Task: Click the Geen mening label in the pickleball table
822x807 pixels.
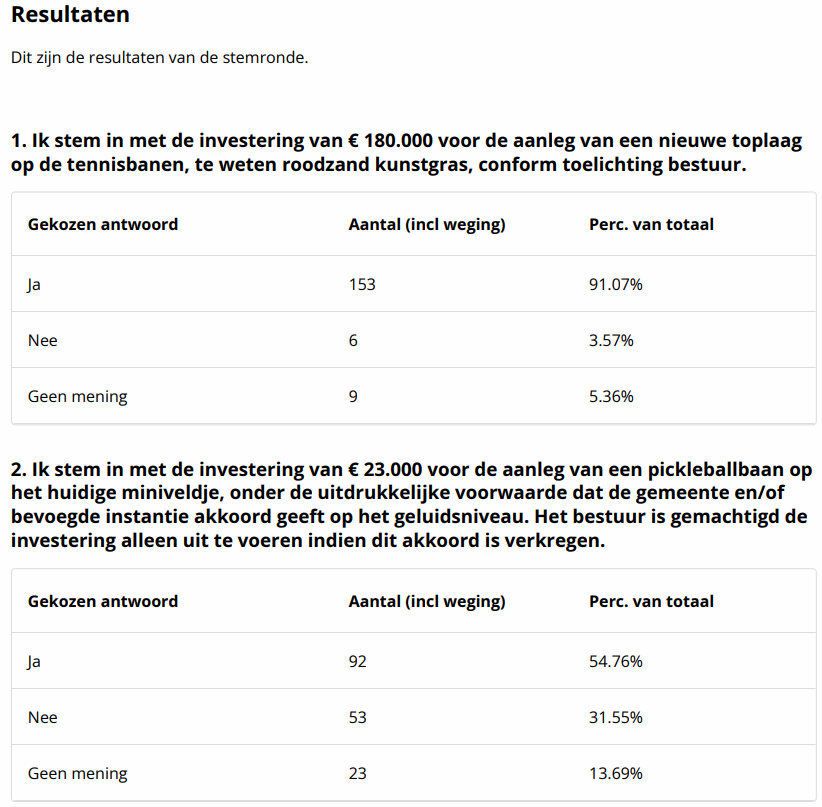Action: pyautogui.click(x=78, y=773)
